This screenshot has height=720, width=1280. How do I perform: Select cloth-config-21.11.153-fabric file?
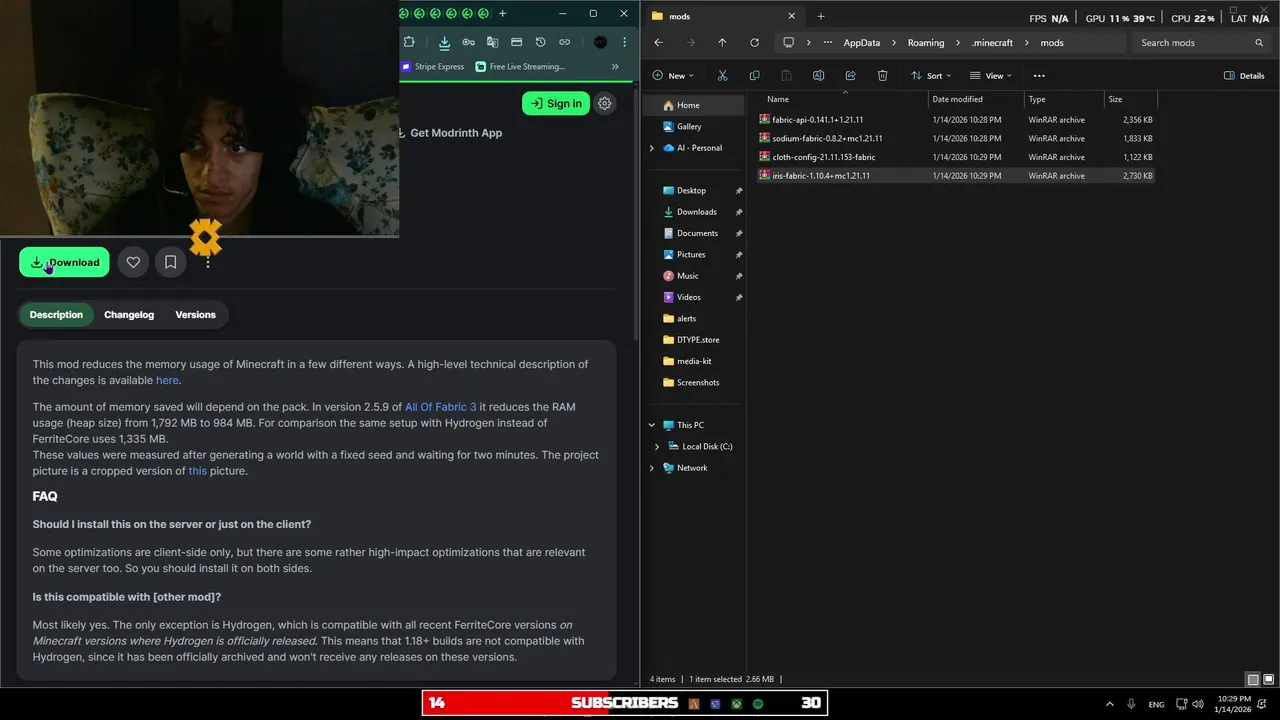956,157
